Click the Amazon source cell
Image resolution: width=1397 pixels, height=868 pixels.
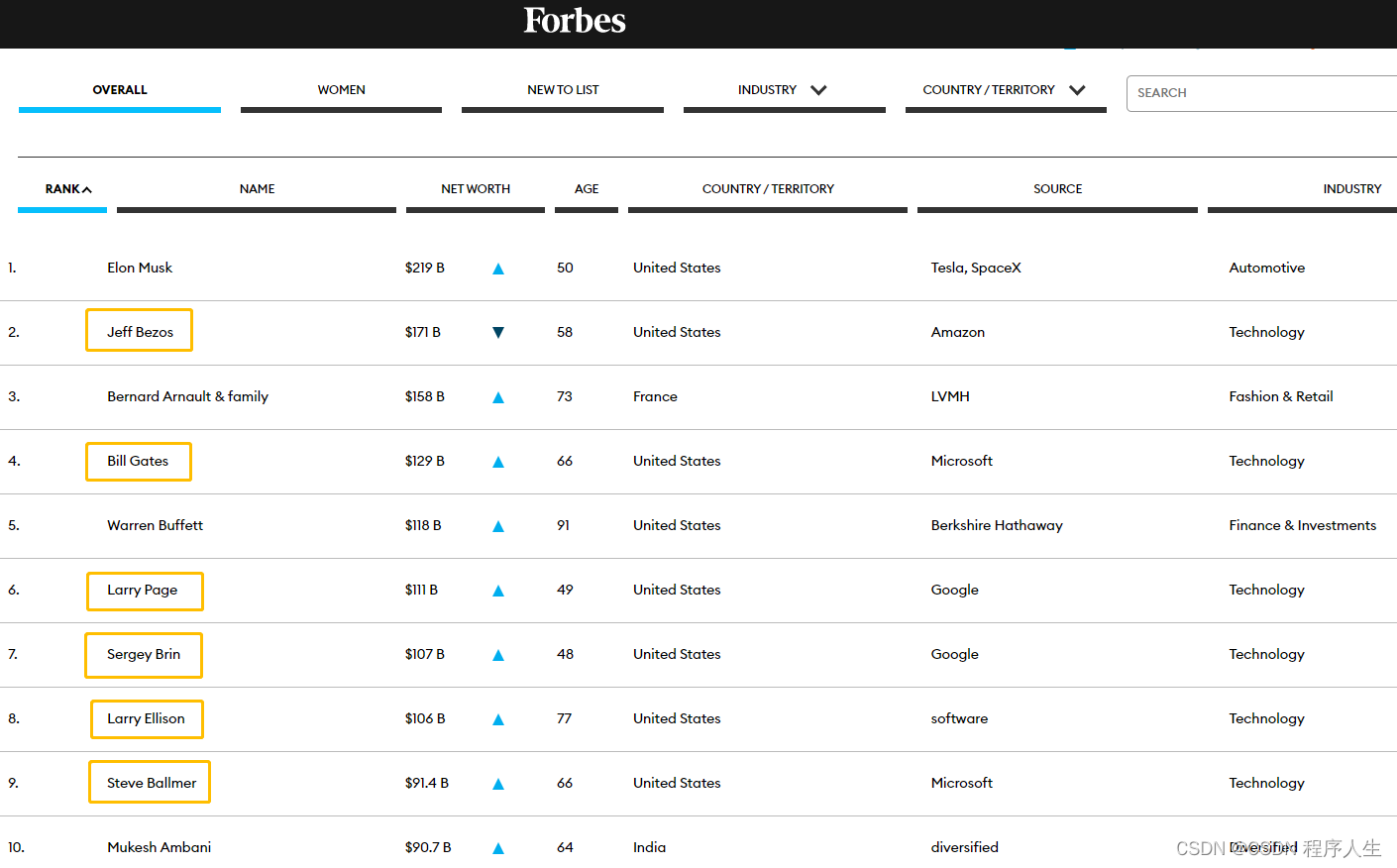point(957,332)
